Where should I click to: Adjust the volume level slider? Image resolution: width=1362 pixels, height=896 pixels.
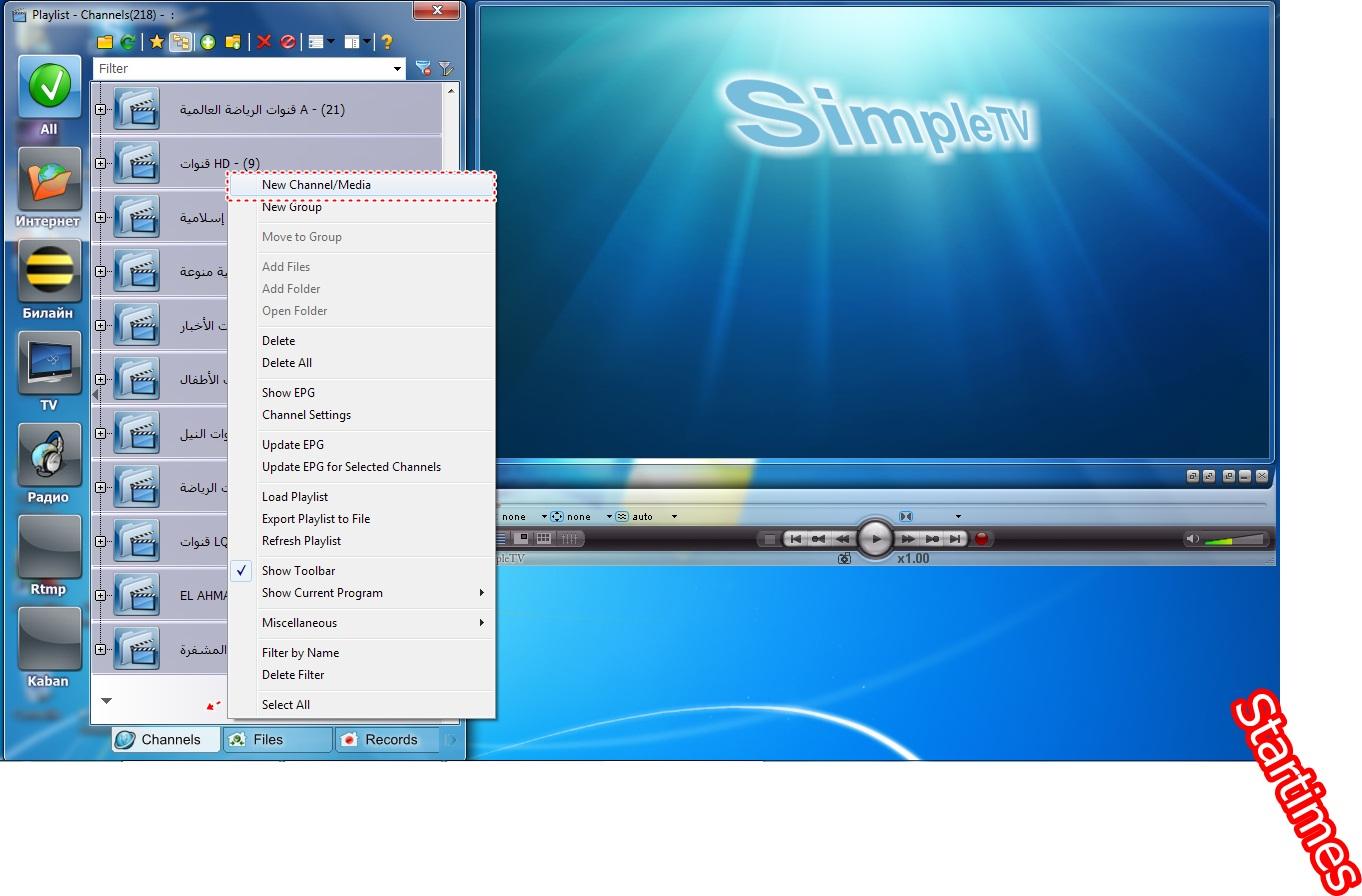(1233, 540)
